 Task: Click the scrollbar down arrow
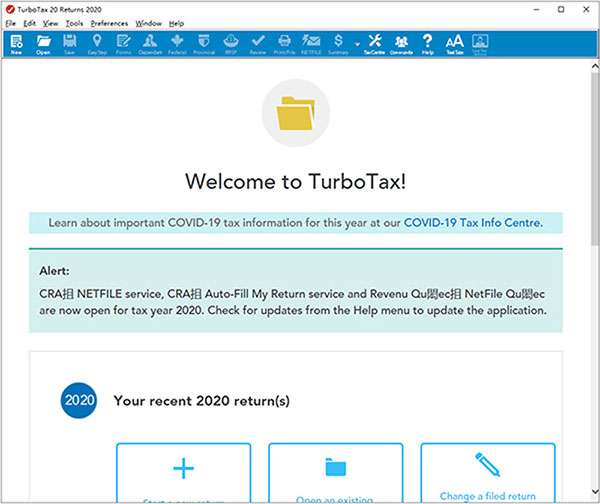coord(595,492)
